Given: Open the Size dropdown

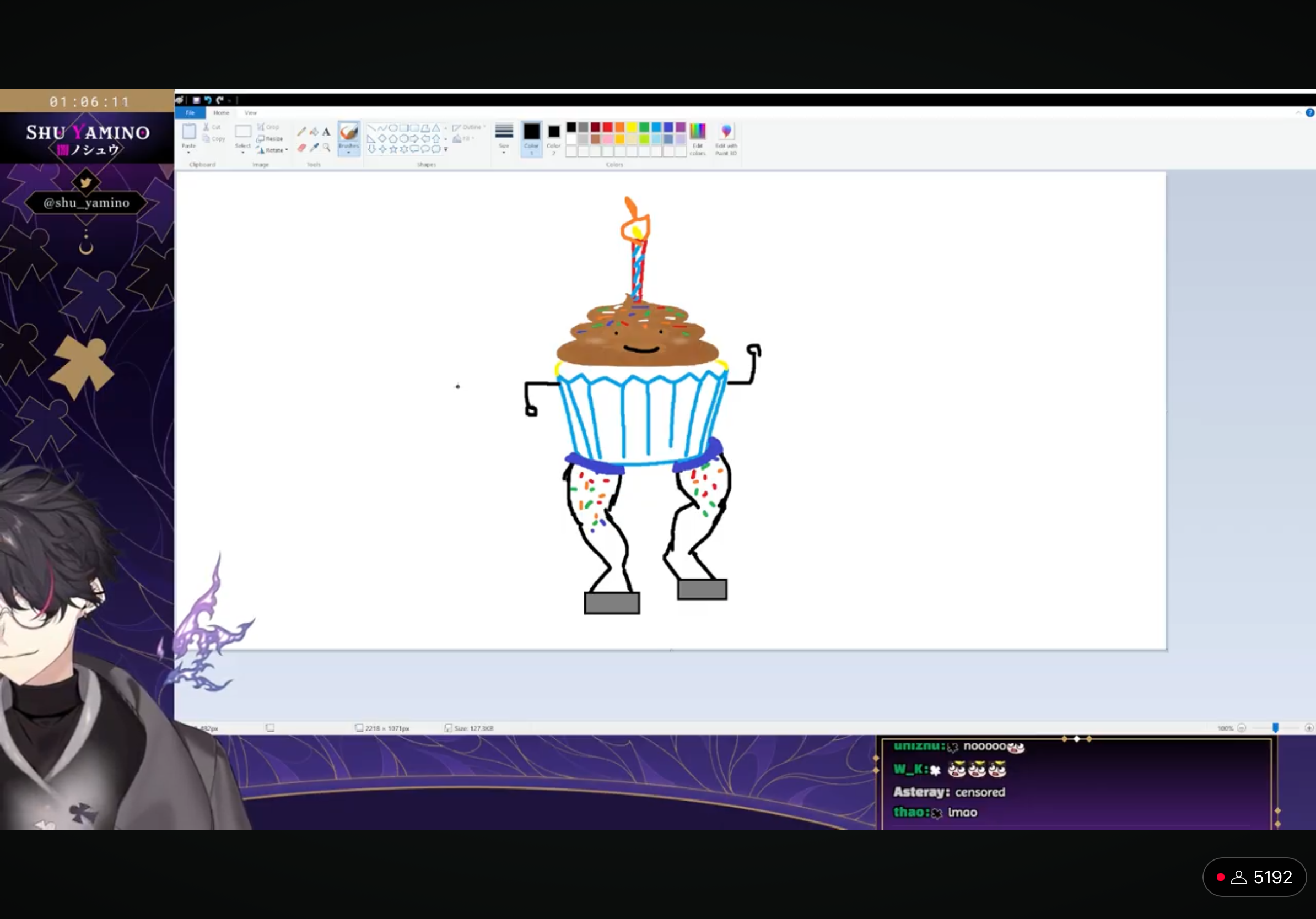Looking at the screenshot, I should [x=504, y=138].
